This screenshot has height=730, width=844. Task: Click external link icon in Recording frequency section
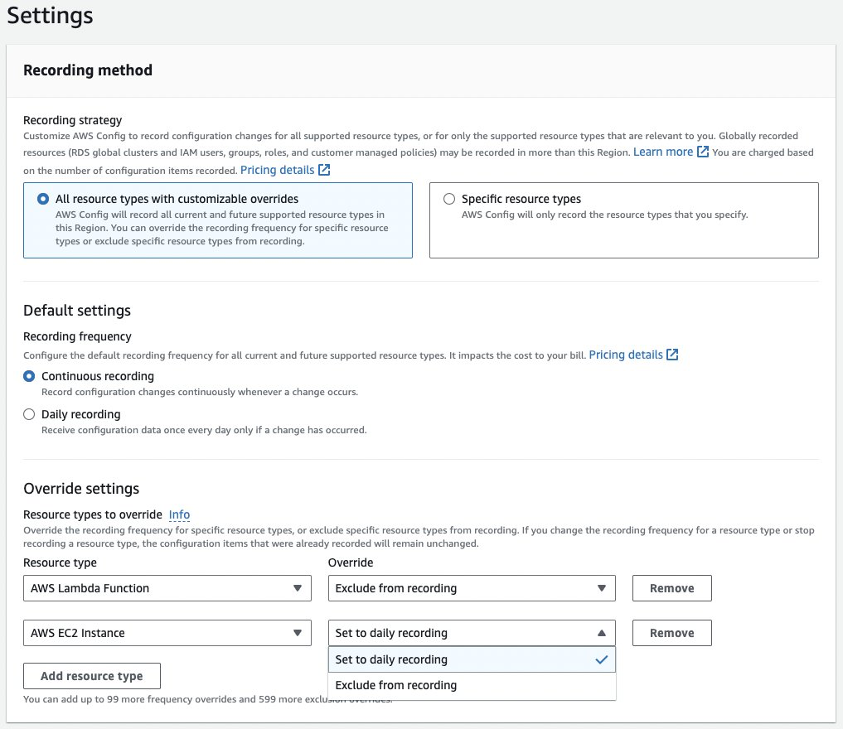pyautogui.click(x=672, y=354)
